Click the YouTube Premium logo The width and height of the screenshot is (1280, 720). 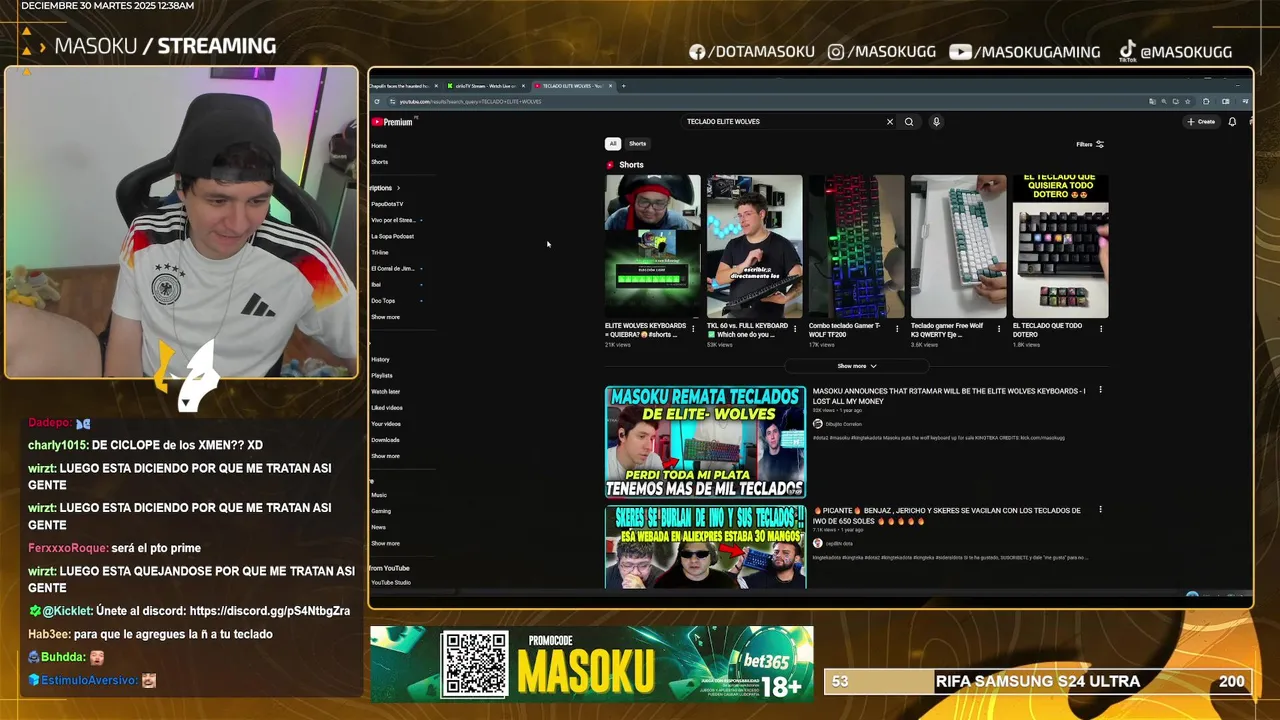(392, 122)
